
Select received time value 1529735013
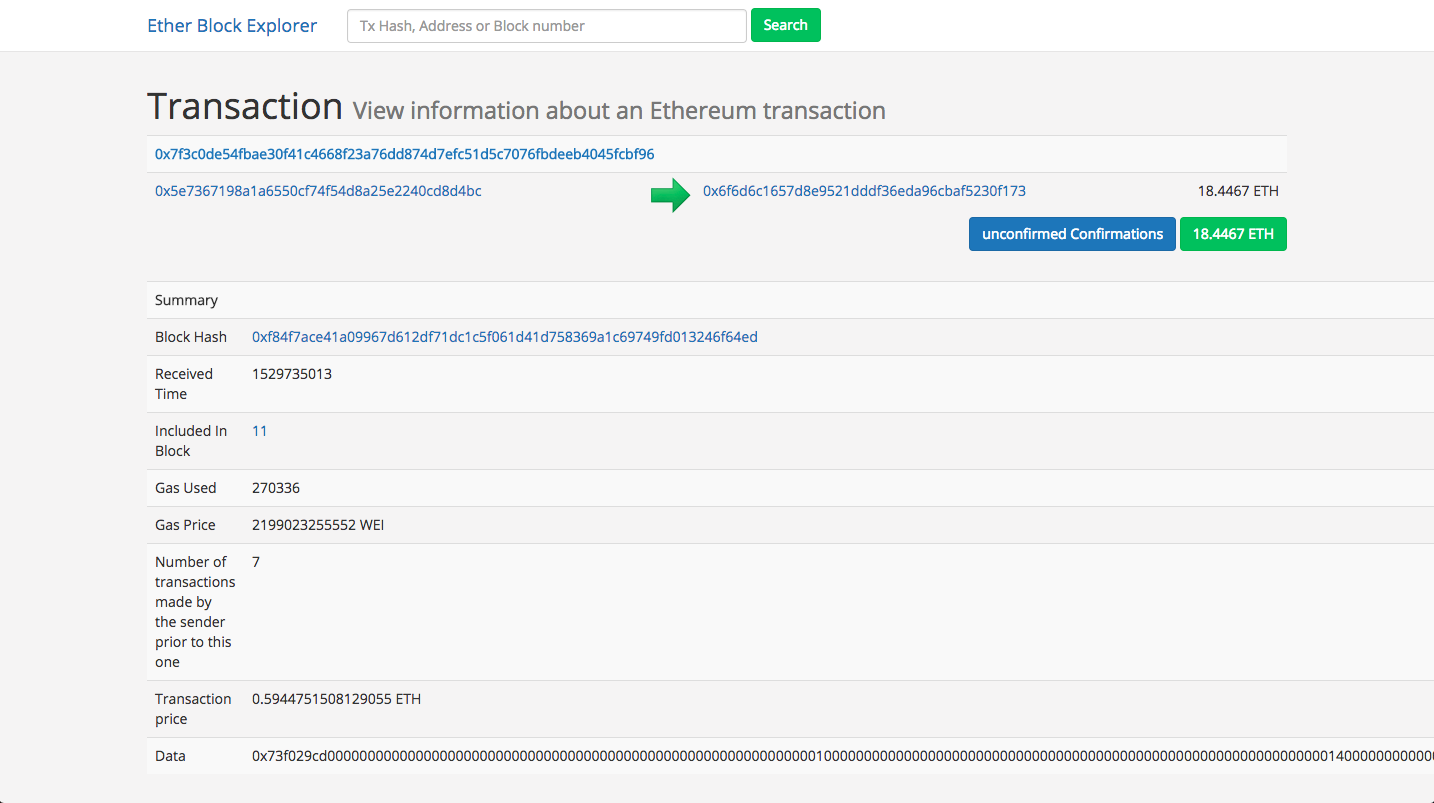click(x=292, y=374)
